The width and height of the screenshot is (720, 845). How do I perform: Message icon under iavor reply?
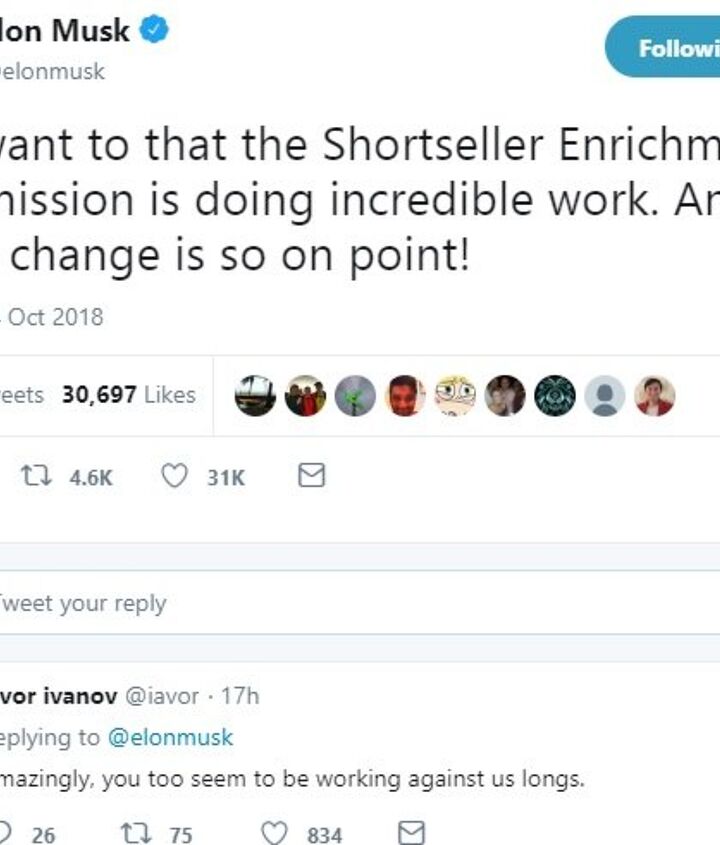point(412,833)
